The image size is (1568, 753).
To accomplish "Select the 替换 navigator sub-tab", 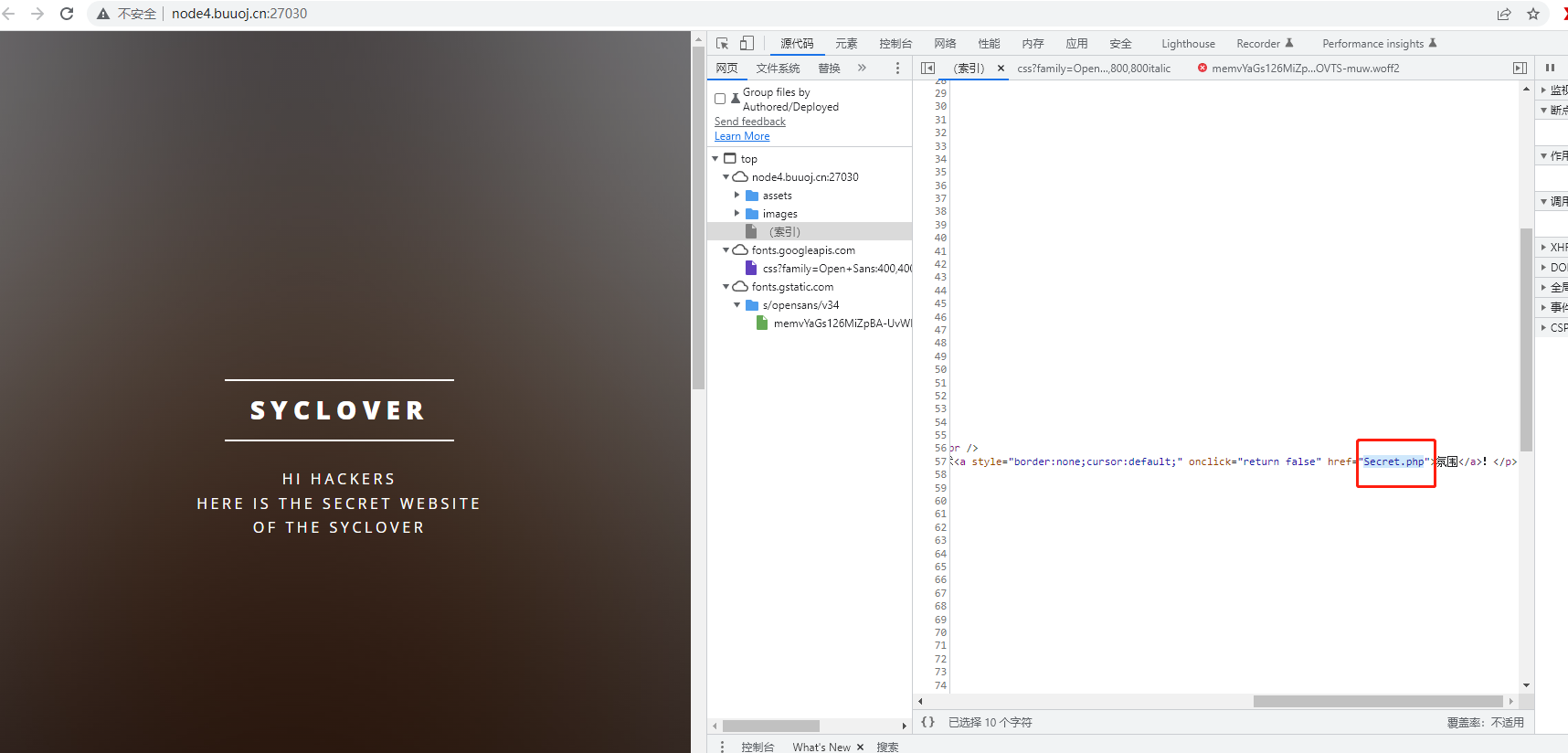I will (x=829, y=68).
